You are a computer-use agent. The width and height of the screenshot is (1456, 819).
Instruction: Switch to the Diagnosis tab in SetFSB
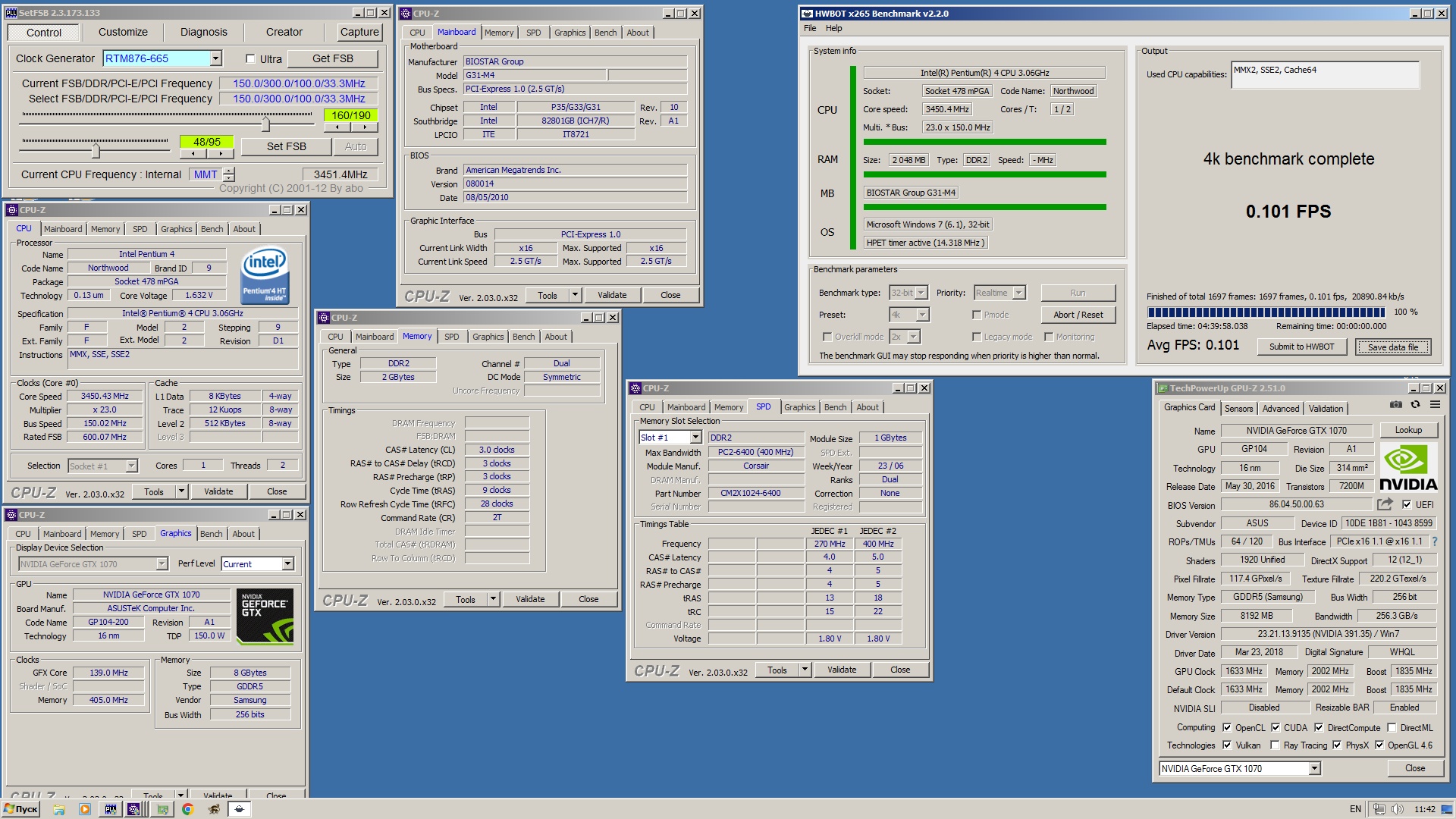[204, 32]
